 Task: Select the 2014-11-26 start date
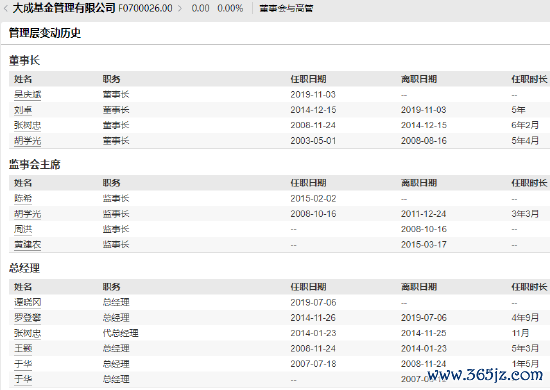[x=313, y=317]
